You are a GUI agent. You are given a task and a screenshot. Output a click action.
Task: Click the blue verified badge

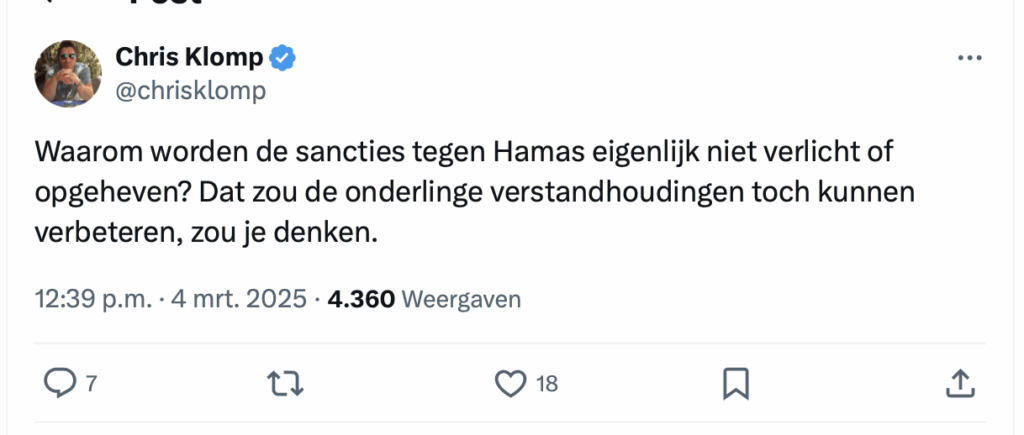click(283, 58)
